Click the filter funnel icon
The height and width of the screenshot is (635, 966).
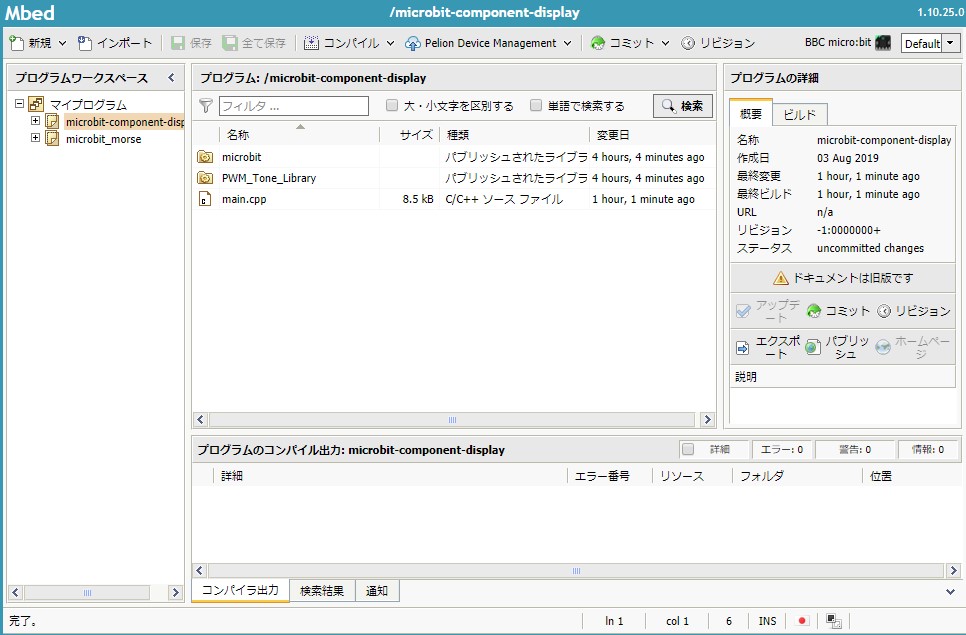[x=206, y=106]
